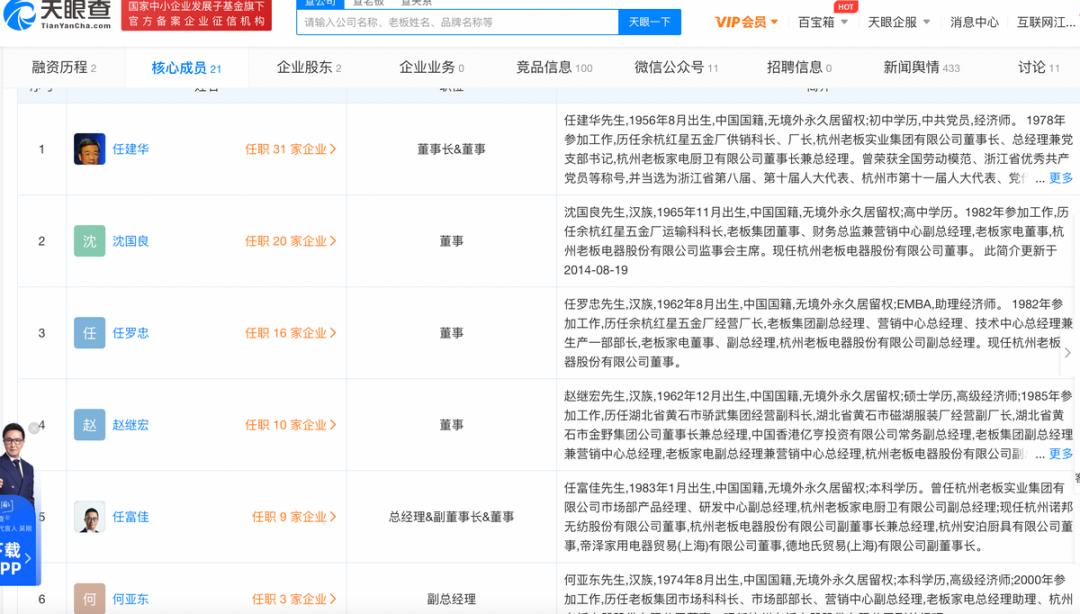Click the 董事长&董事 position cell

451,149
